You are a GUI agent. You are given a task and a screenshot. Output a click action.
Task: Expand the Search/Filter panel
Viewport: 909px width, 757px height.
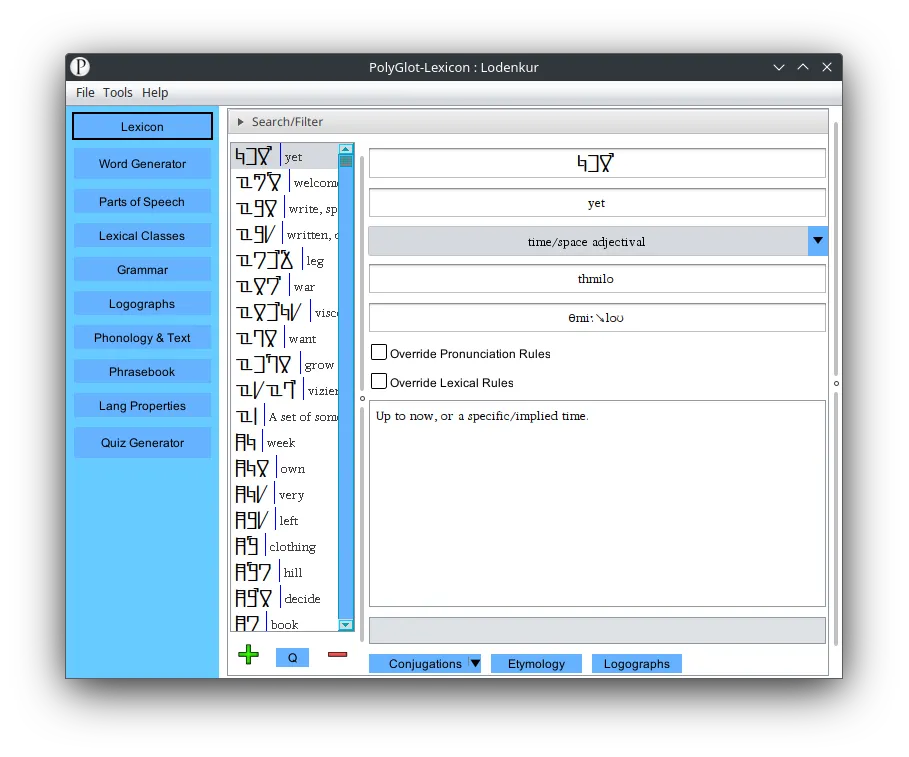point(241,122)
